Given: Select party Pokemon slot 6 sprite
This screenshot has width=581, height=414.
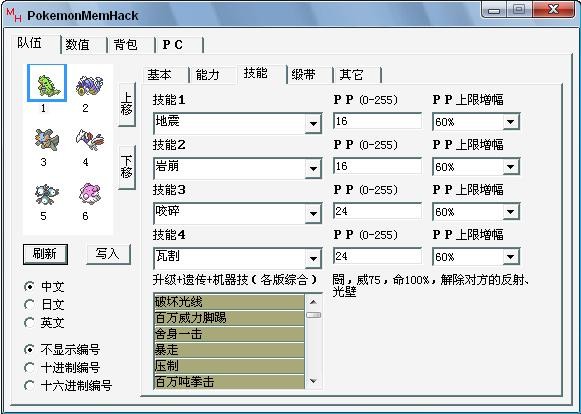Looking at the screenshot, I should [x=90, y=193].
